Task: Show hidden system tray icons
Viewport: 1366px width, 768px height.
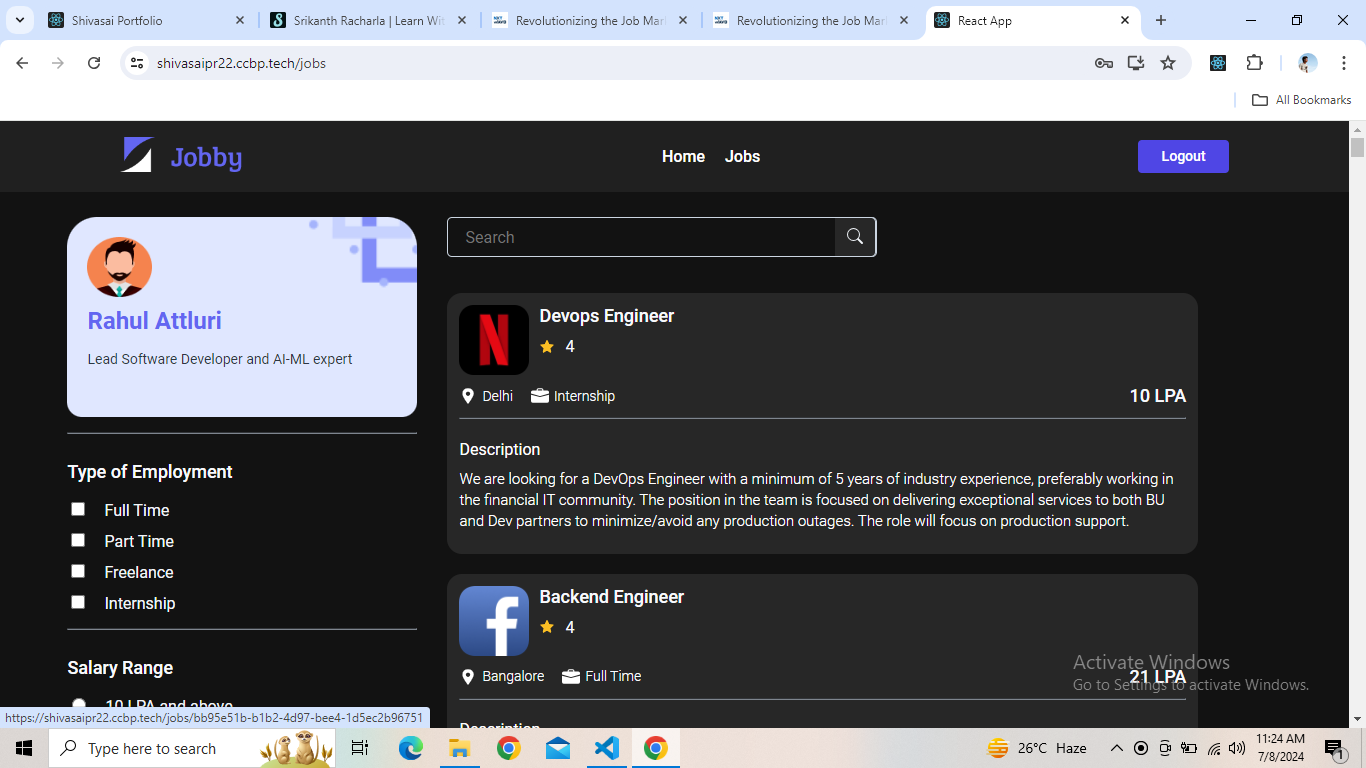Action: click(1117, 748)
